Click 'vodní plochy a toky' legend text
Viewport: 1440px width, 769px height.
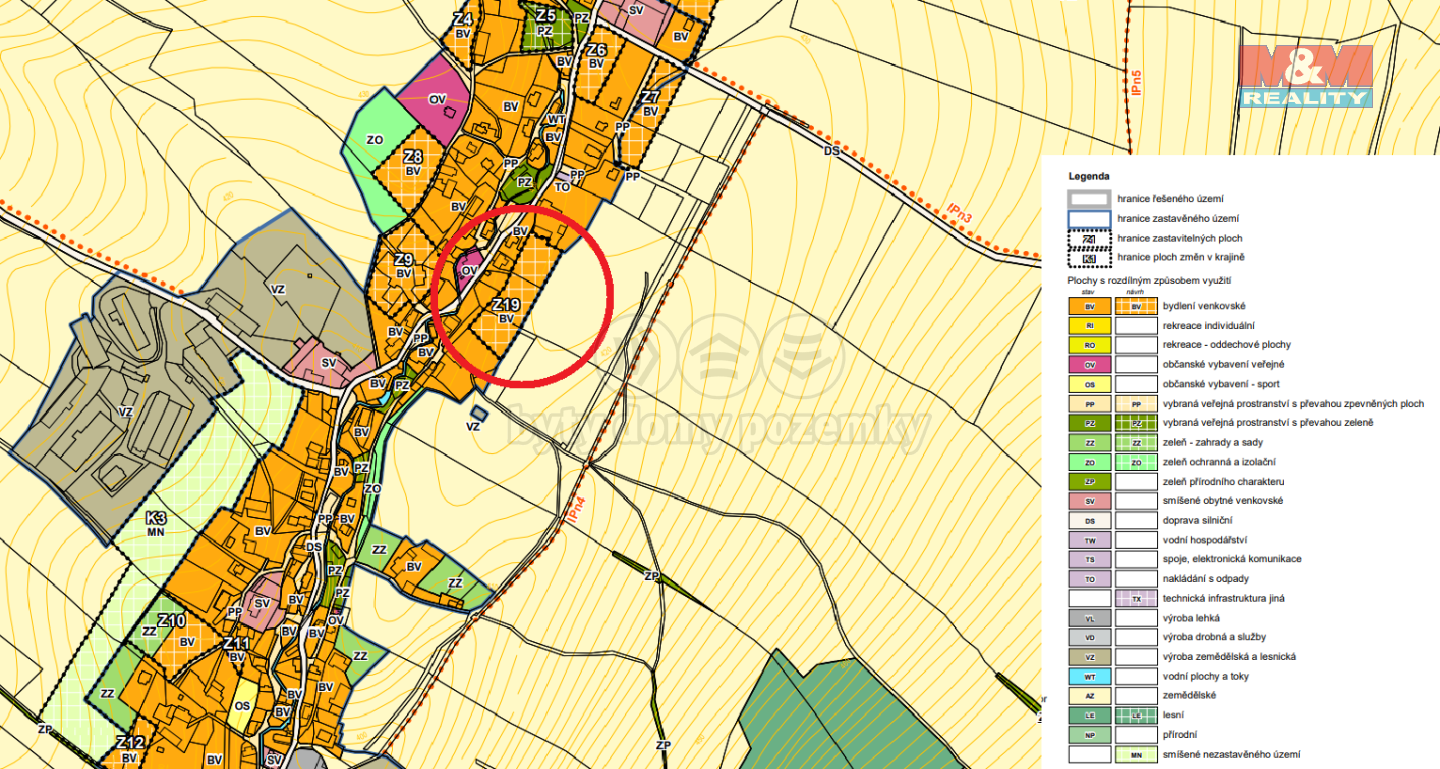click(x=1205, y=676)
